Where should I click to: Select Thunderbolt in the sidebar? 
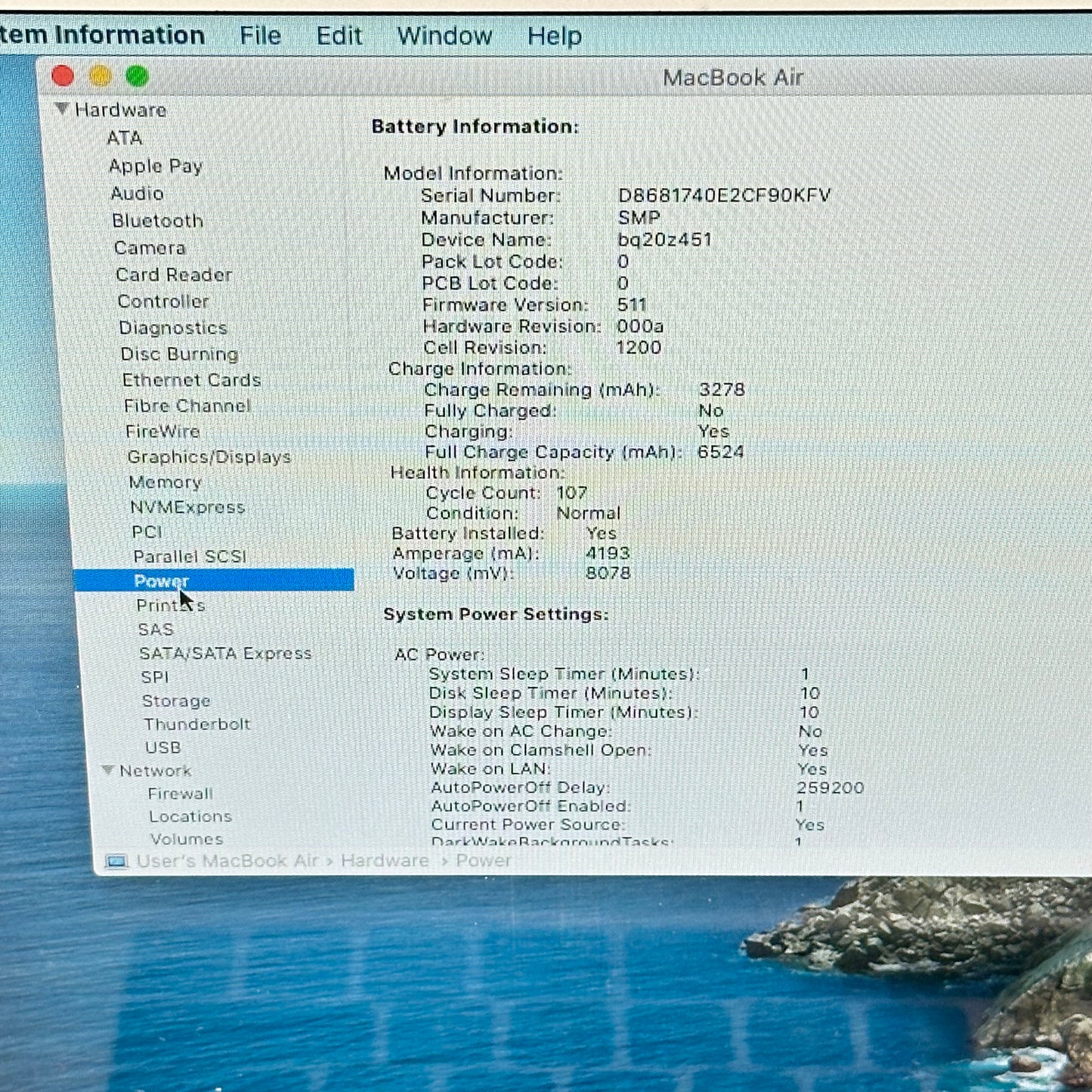197,724
